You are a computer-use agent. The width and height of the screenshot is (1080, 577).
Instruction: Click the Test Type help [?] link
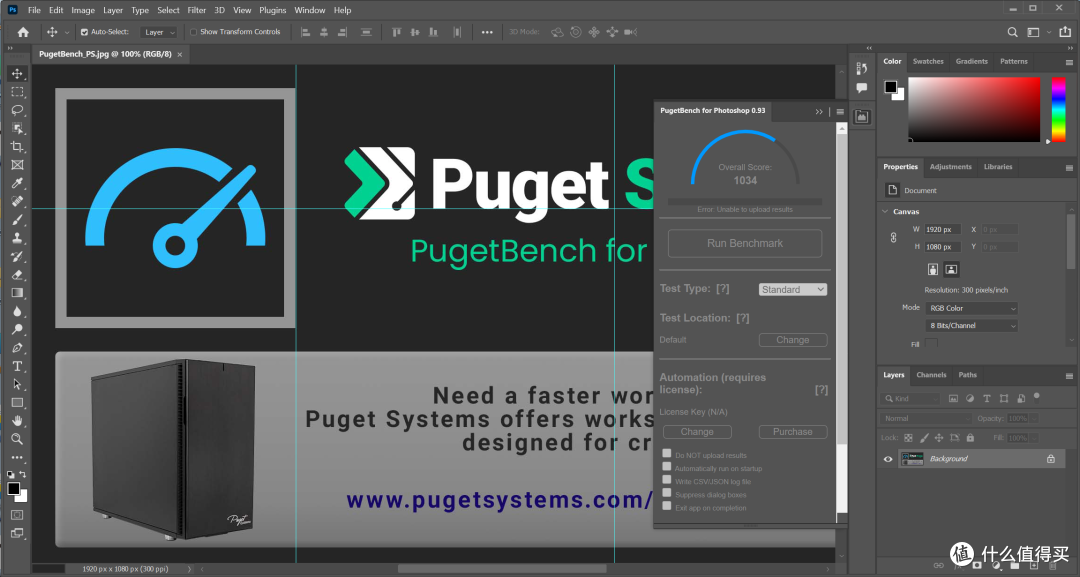[x=723, y=288]
